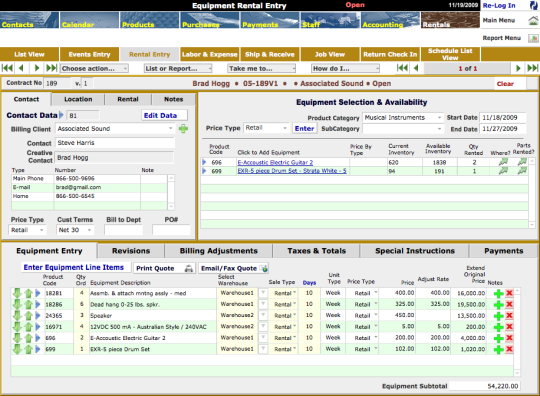This screenshot has height=396, width=540.
Task: Open the E-Accoustic Electric Guitar 2 link
Action: [x=275, y=163]
